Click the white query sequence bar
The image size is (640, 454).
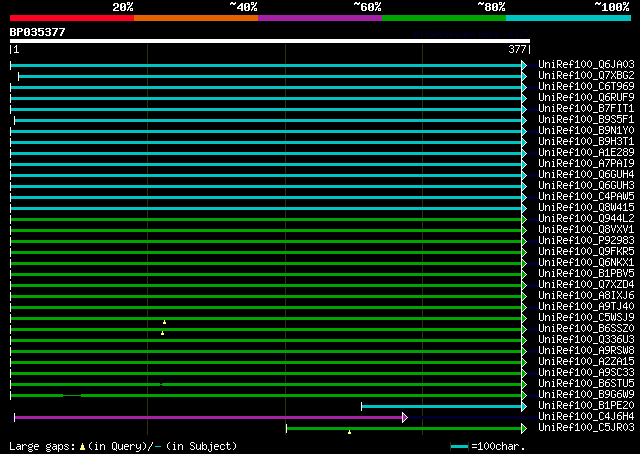click(270, 41)
